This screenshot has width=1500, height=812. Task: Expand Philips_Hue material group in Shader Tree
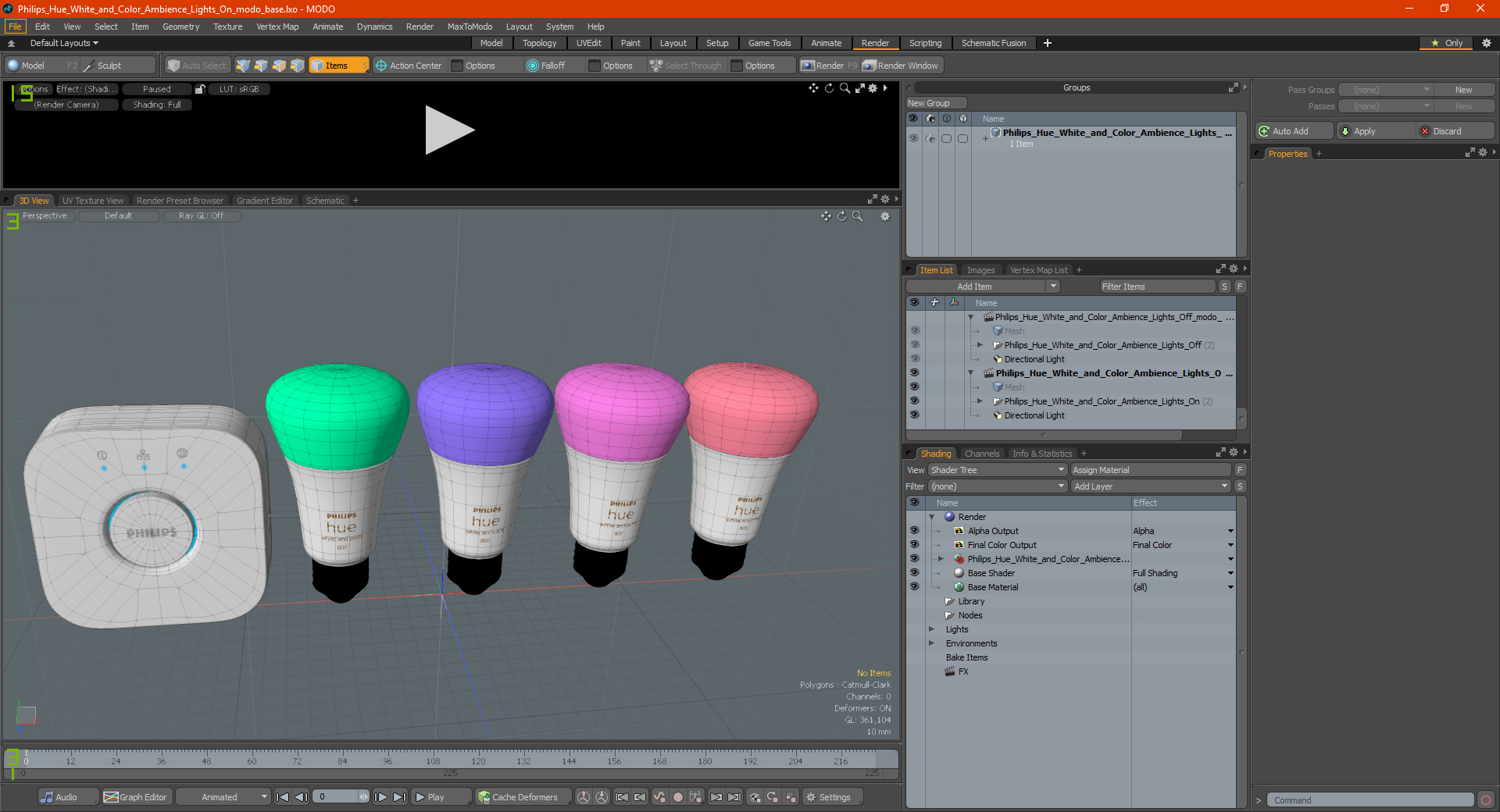point(941,559)
